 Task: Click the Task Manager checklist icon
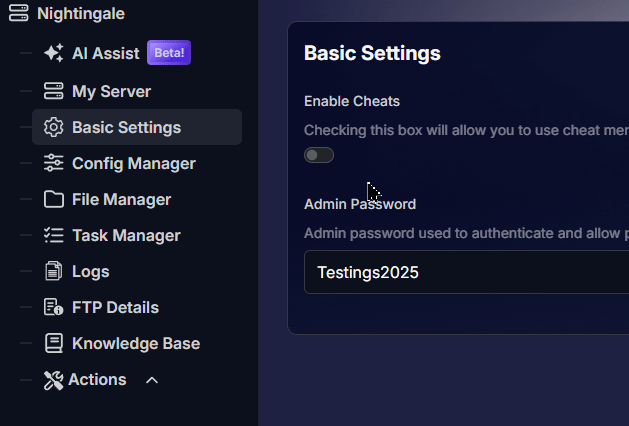click(x=54, y=236)
